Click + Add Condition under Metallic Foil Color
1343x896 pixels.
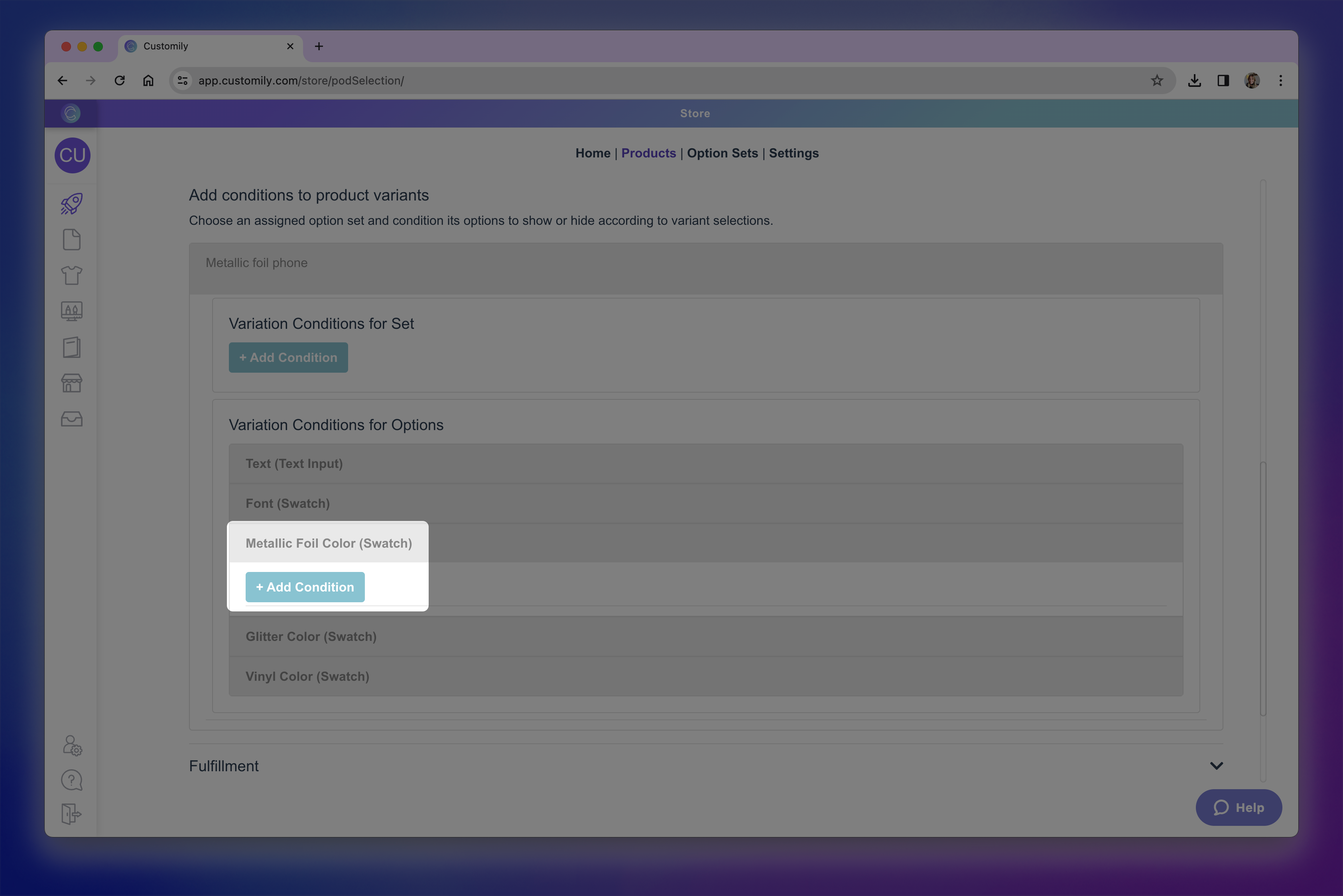point(305,587)
